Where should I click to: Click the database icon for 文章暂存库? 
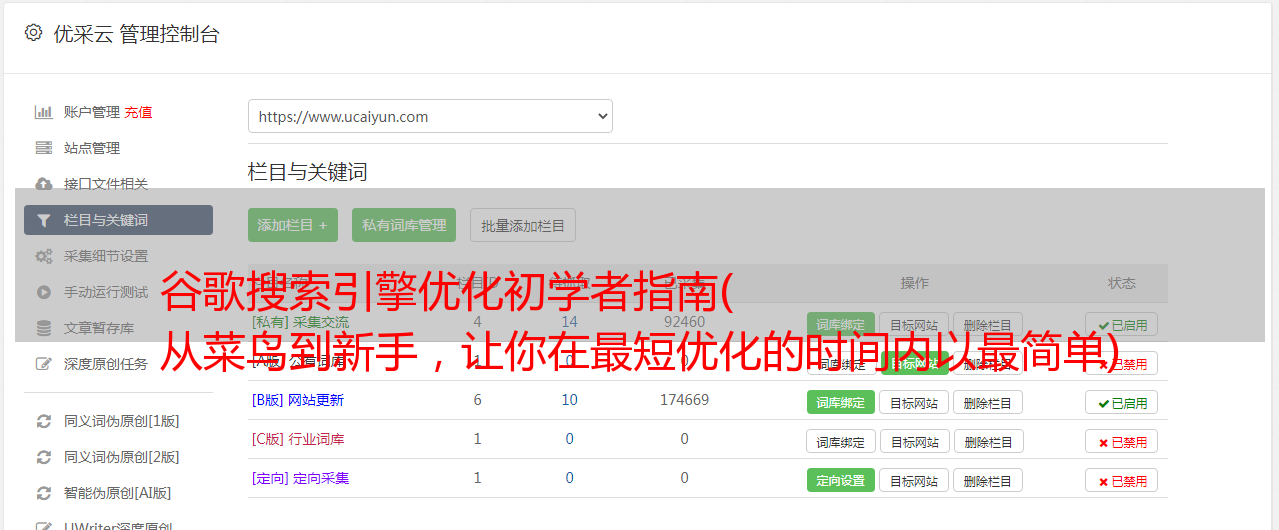coord(44,328)
